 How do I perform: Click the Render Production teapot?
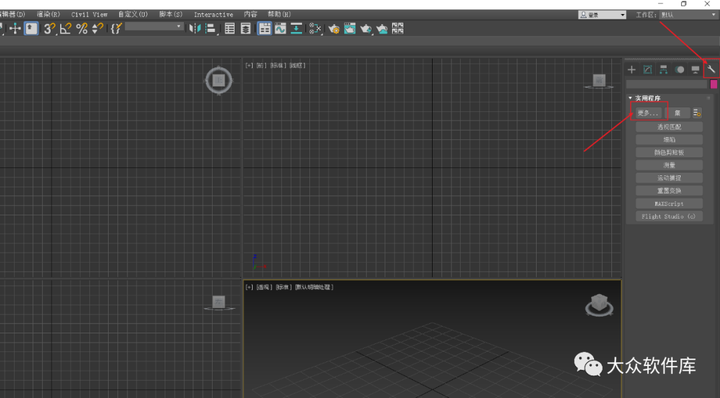point(366,29)
